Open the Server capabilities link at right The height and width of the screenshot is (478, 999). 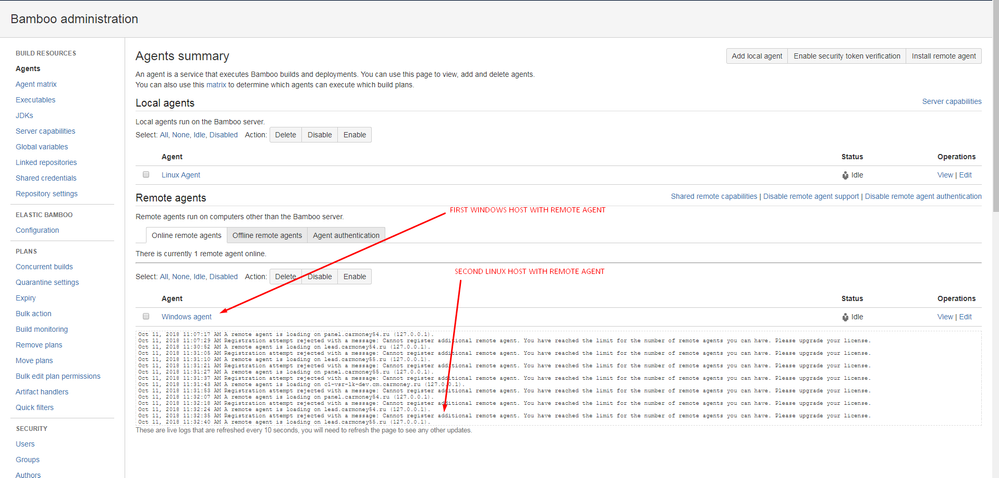tap(952, 101)
